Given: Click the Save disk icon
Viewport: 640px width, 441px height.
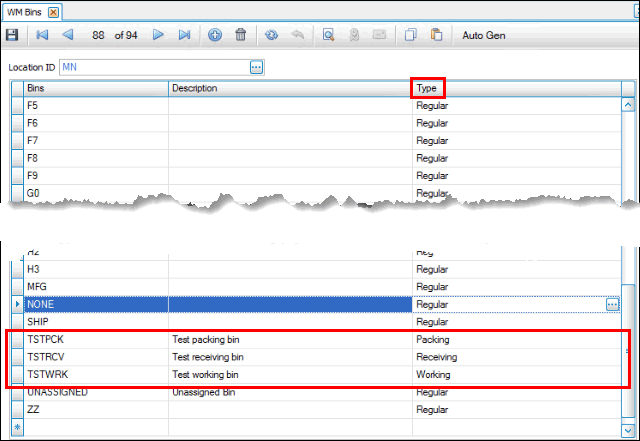Looking at the screenshot, I should coord(12,35).
